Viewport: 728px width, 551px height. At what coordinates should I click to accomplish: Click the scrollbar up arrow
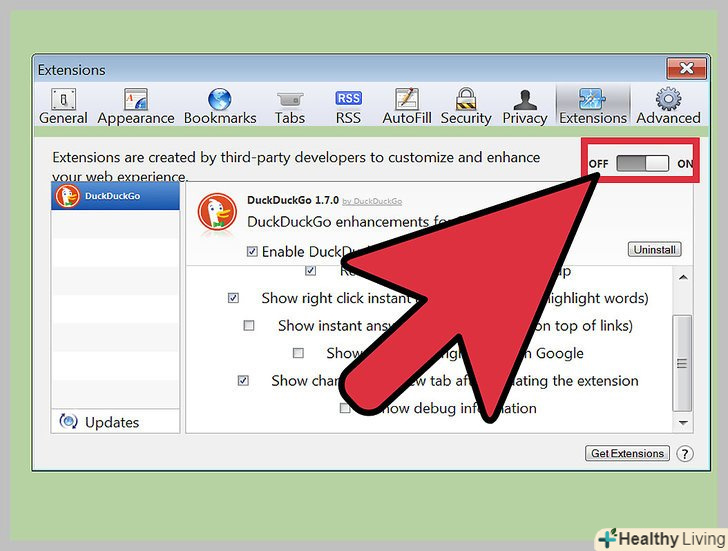coord(683,278)
